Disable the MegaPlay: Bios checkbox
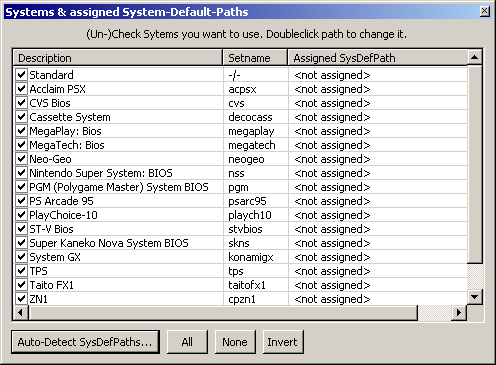Image resolution: width=496 pixels, height=365 pixels. coord(21,131)
